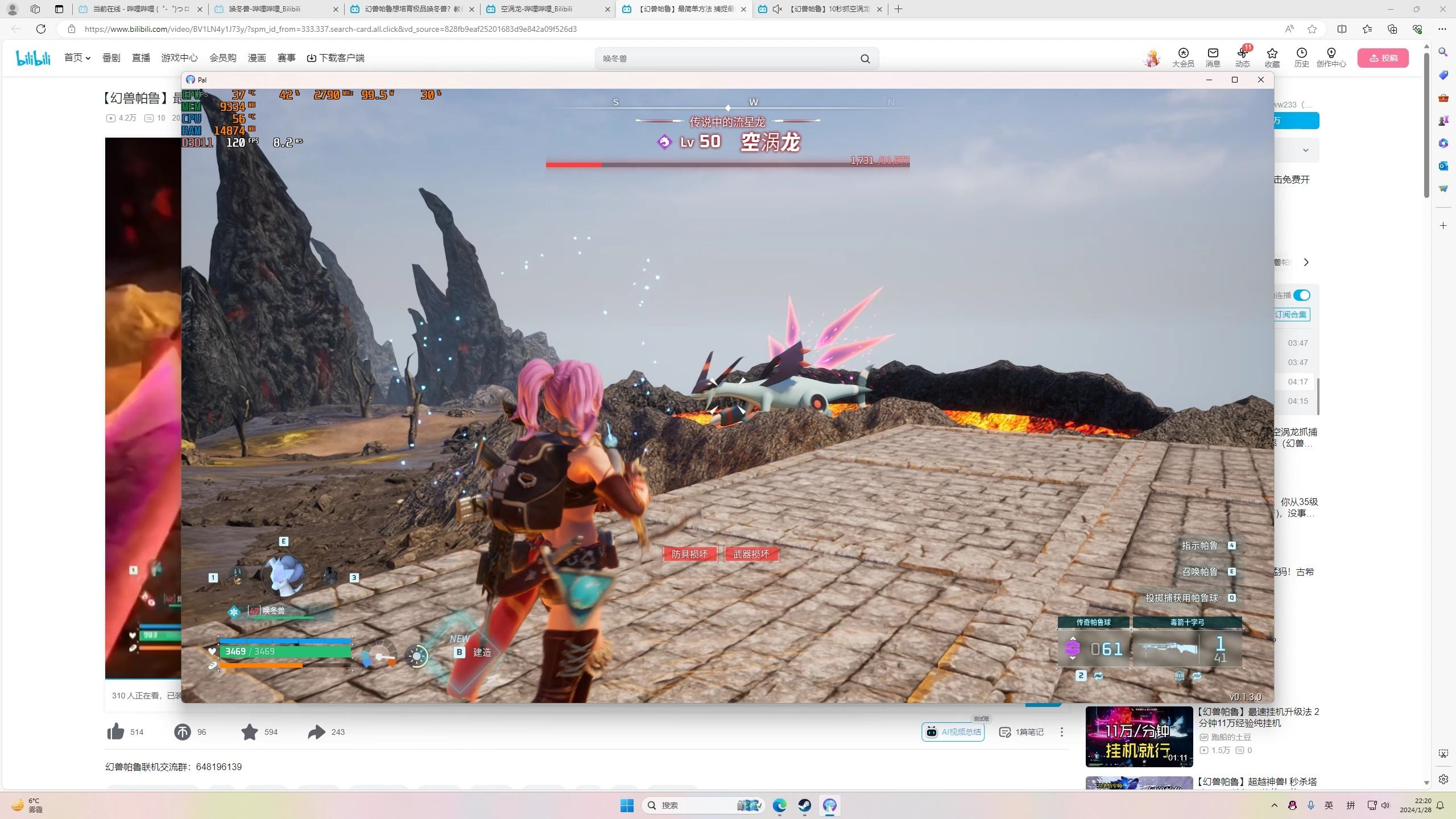Favorite the video with the star icon
Screen dimensions: 1456x819
point(249,731)
